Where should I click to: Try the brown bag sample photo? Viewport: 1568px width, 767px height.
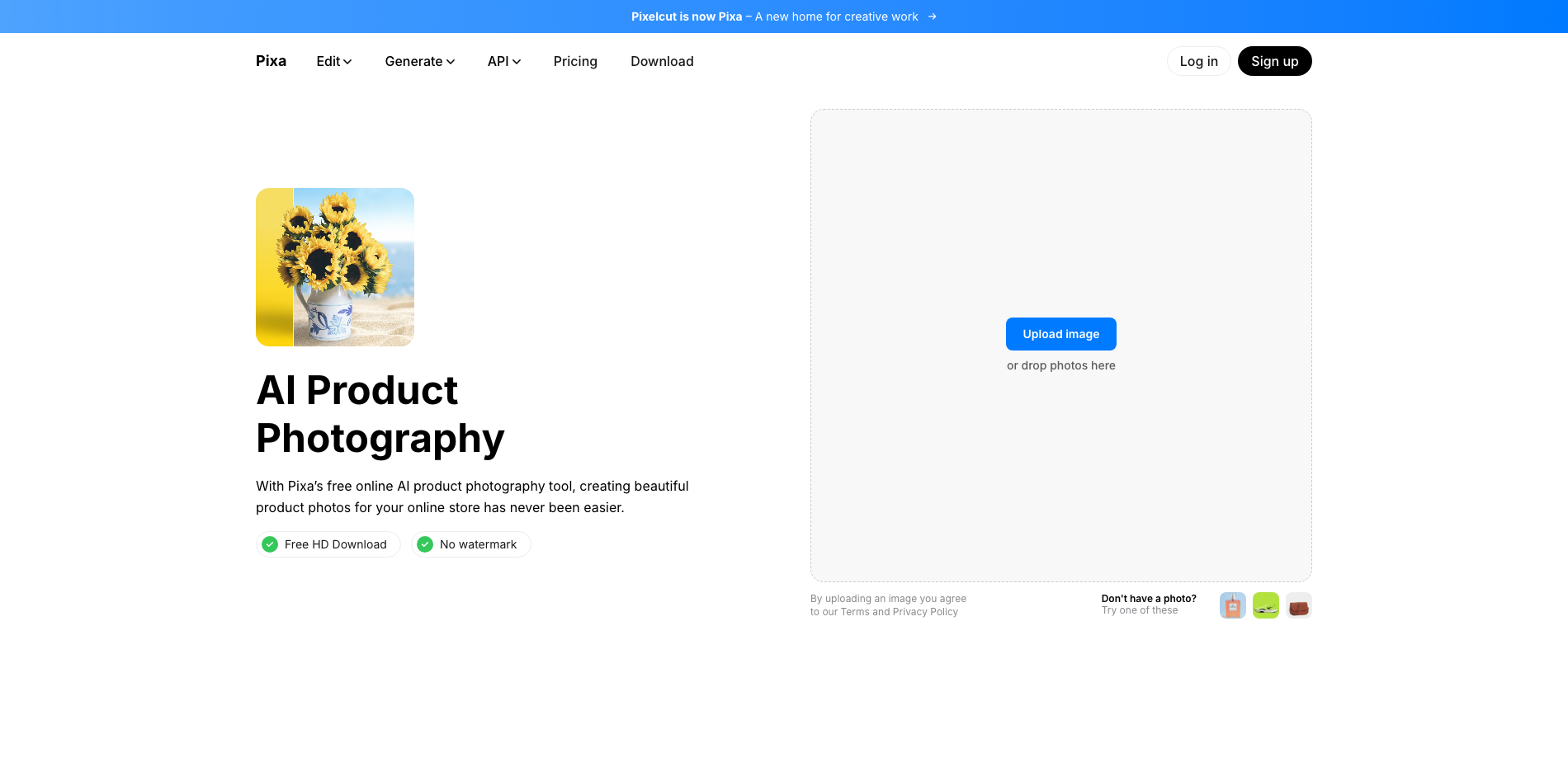point(1298,605)
